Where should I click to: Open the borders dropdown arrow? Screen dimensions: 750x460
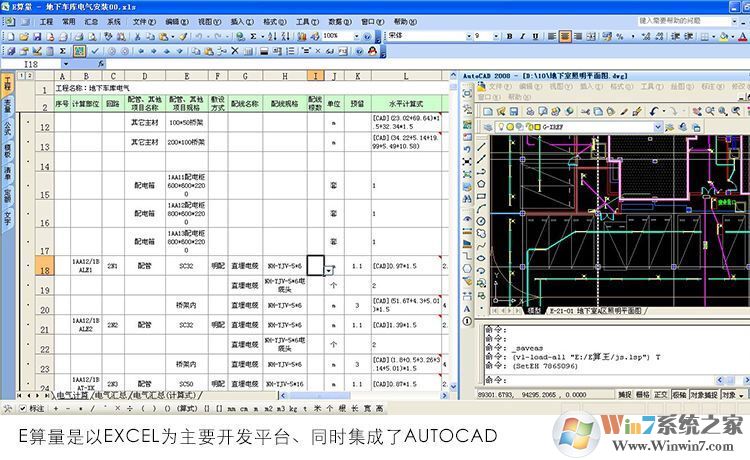click(x=714, y=36)
